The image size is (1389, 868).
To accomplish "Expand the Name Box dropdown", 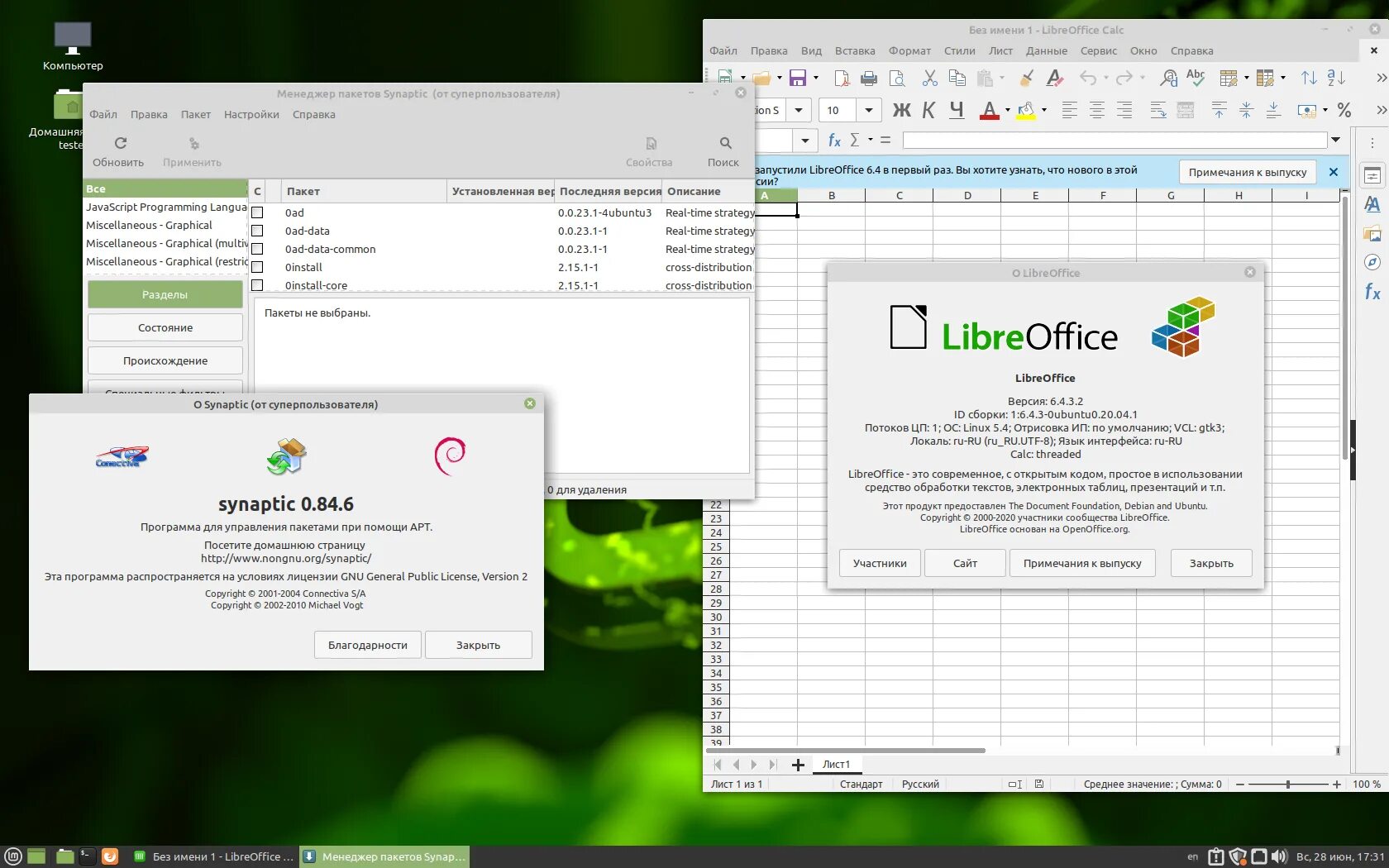I will [x=804, y=141].
